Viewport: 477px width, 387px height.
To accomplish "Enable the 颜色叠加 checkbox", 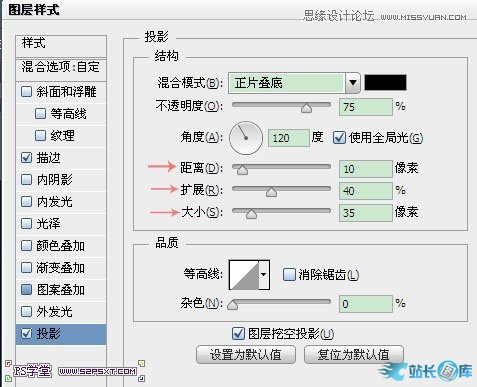I will 26,246.
